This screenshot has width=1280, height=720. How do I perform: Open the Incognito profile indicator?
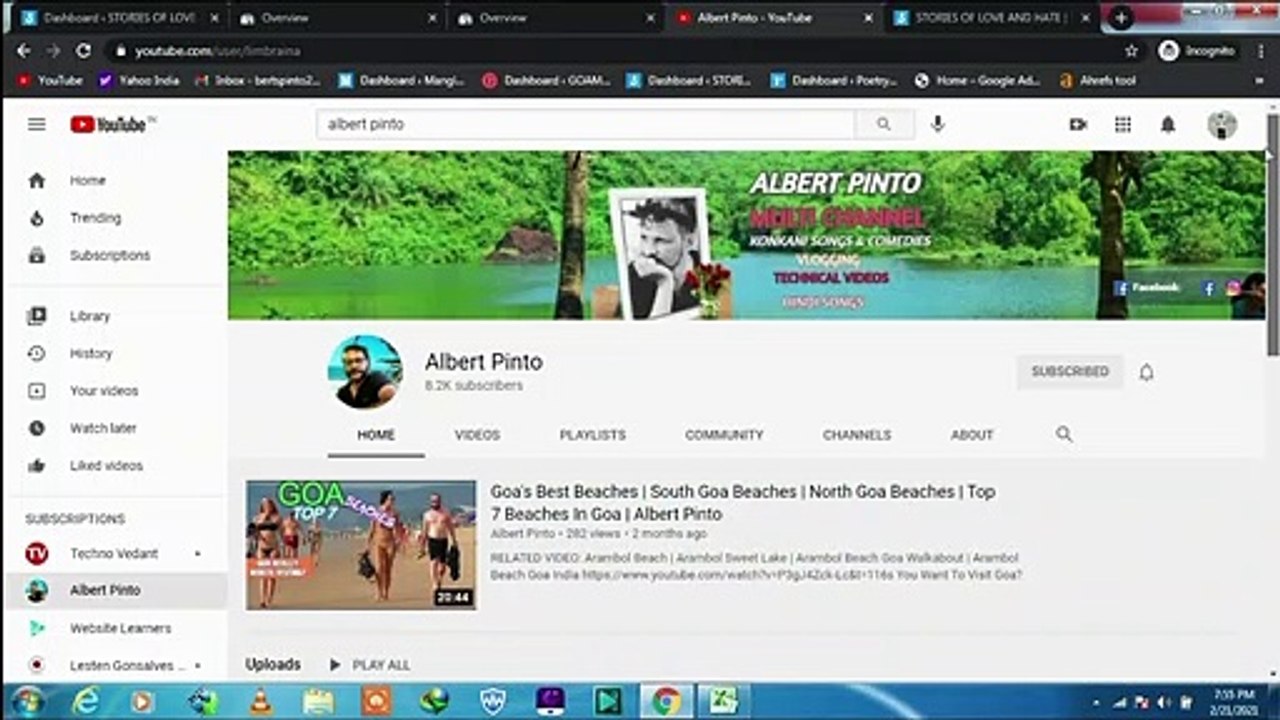(x=1197, y=50)
